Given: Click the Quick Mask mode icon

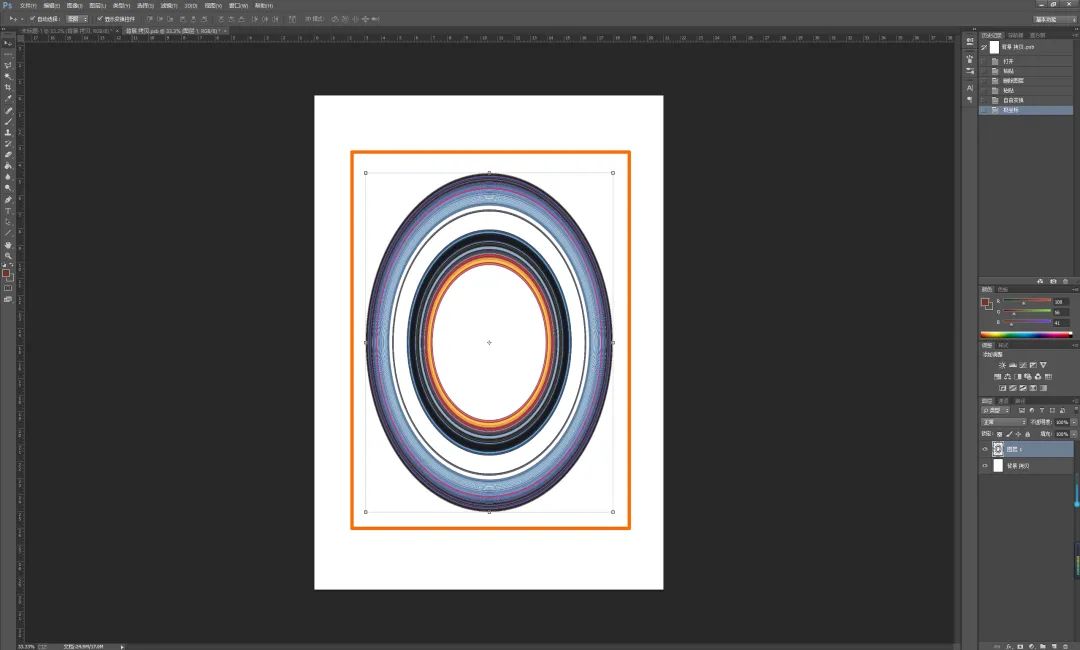Looking at the screenshot, I should (8, 289).
